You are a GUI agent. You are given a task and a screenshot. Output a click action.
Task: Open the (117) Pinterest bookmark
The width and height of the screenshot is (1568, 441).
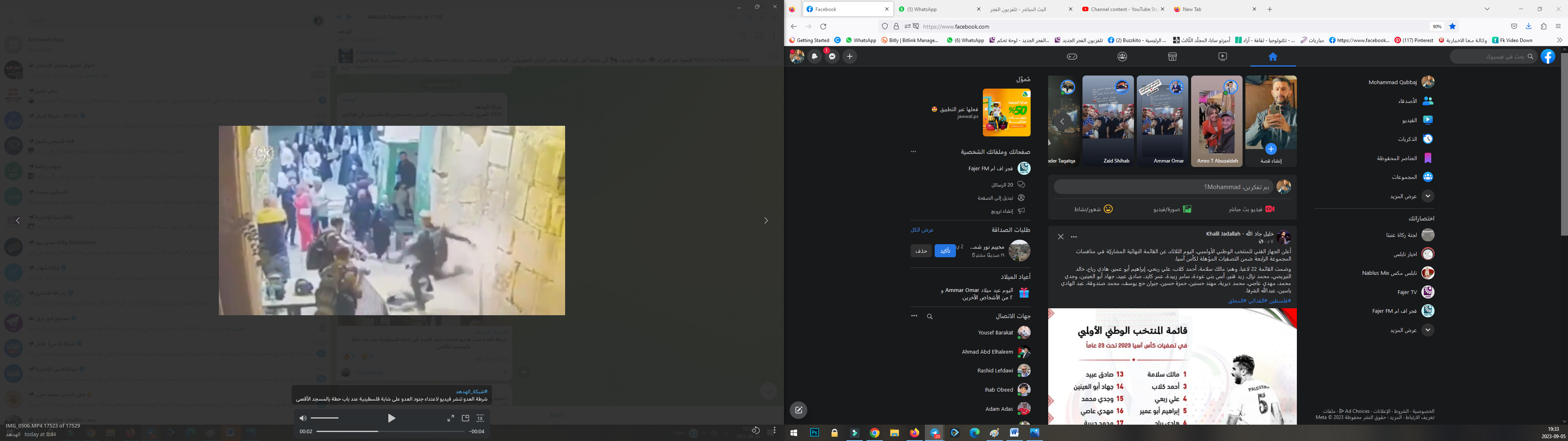click(x=1413, y=40)
